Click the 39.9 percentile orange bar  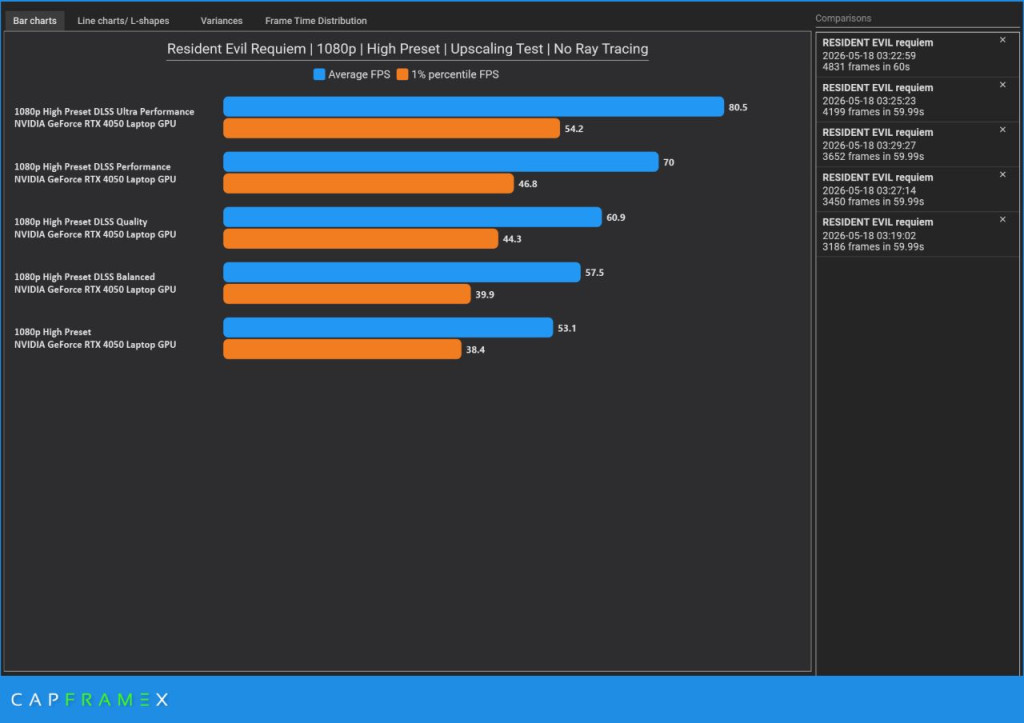tap(347, 294)
